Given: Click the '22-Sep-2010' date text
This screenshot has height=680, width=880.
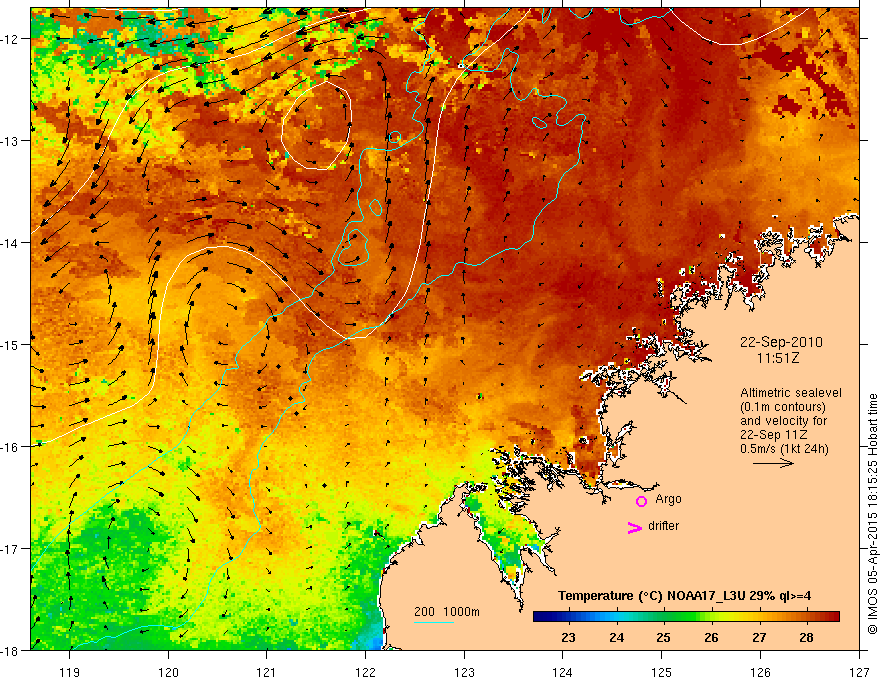Looking at the screenshot, I should pos(781,342).
